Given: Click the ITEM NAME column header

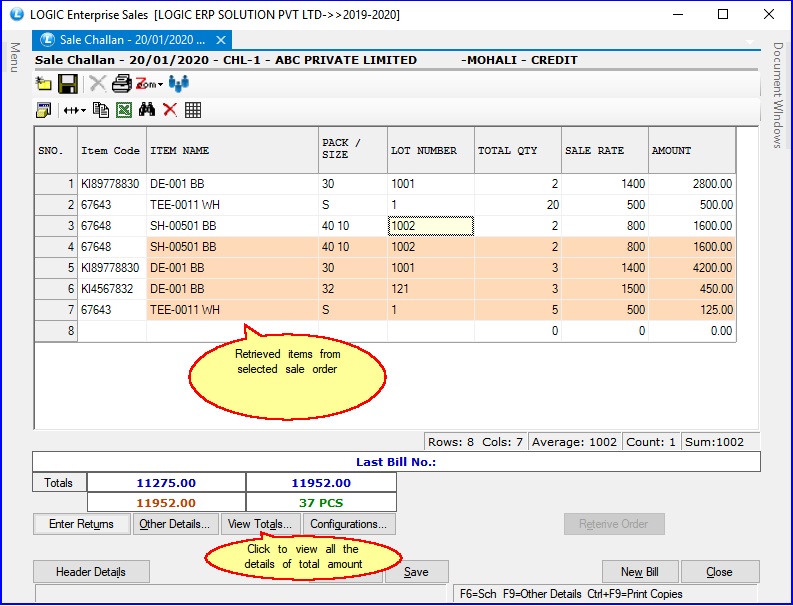Looking at the screenshot, I should (232, 150).
